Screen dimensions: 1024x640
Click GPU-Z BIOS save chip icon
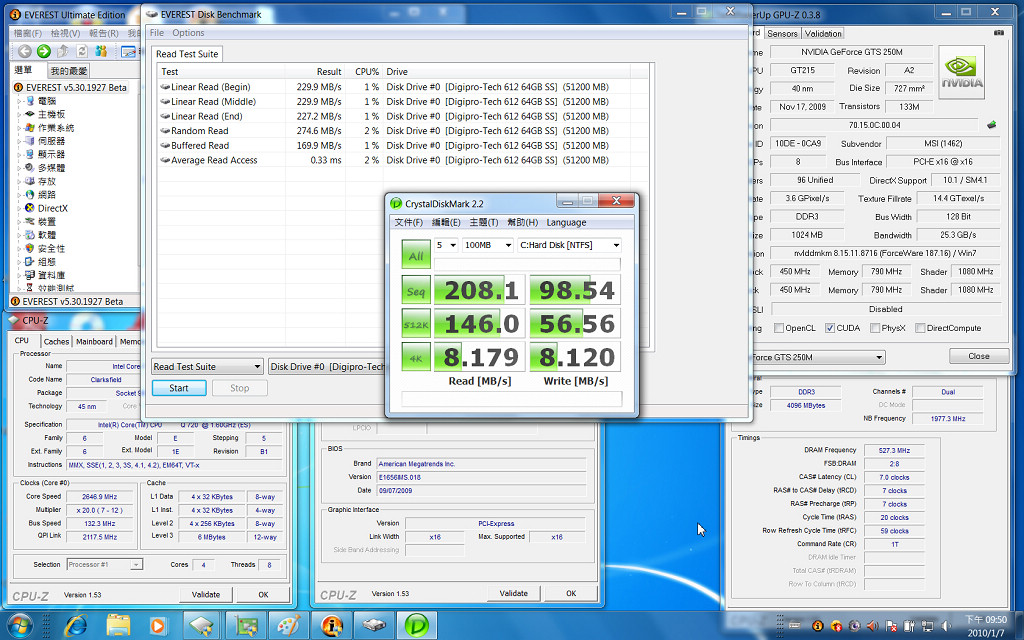pos(991,125)
